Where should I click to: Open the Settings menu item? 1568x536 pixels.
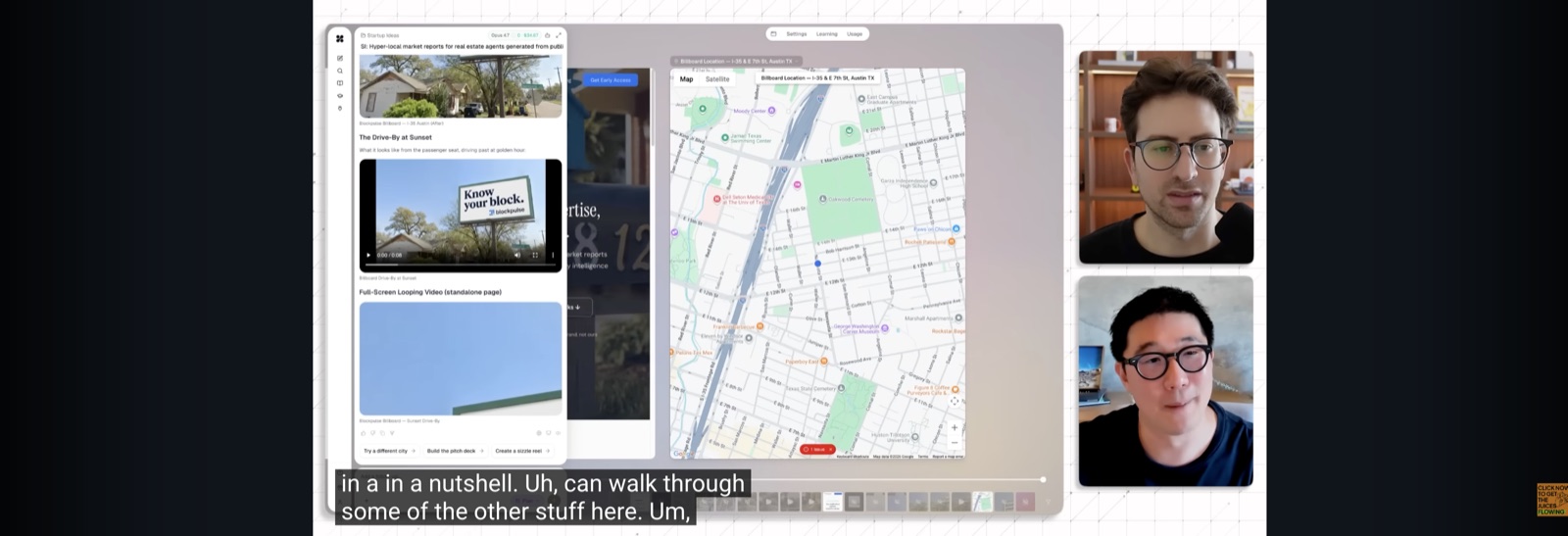(x=797, y=33)
